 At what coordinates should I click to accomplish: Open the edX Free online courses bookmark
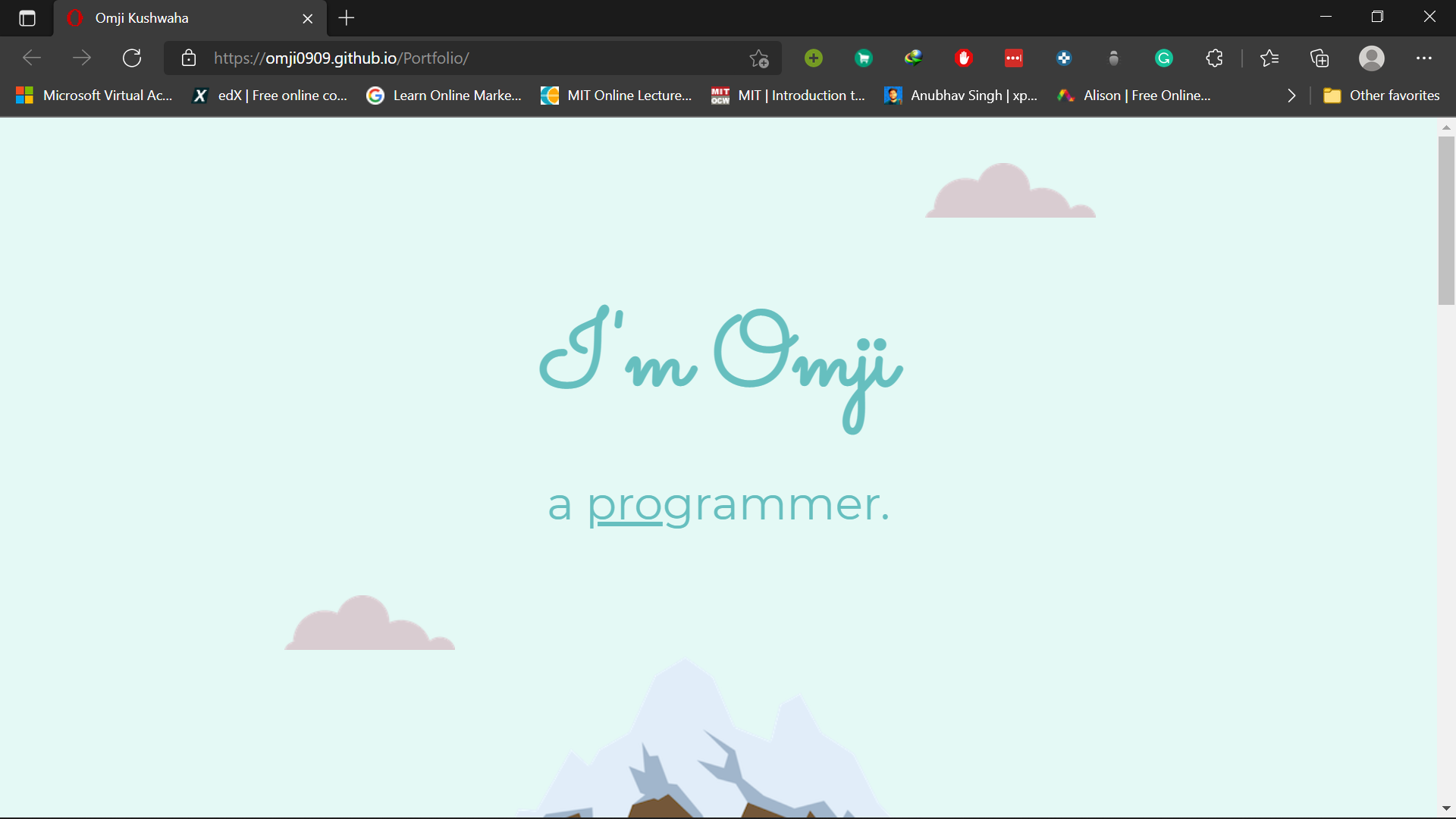click(271, 96)
